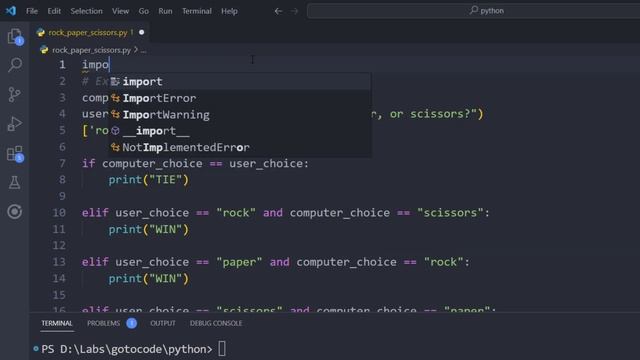
Task: Click the Python file icon in tab
Action: pos(40,33)
